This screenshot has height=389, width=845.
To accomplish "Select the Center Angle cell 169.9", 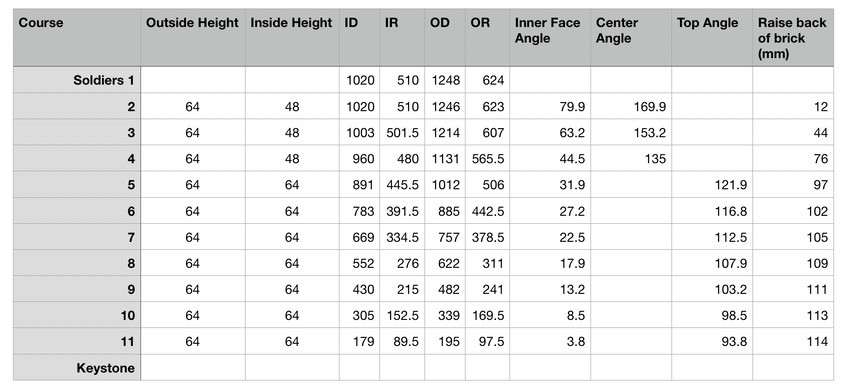I will click(x=631, y=107).
